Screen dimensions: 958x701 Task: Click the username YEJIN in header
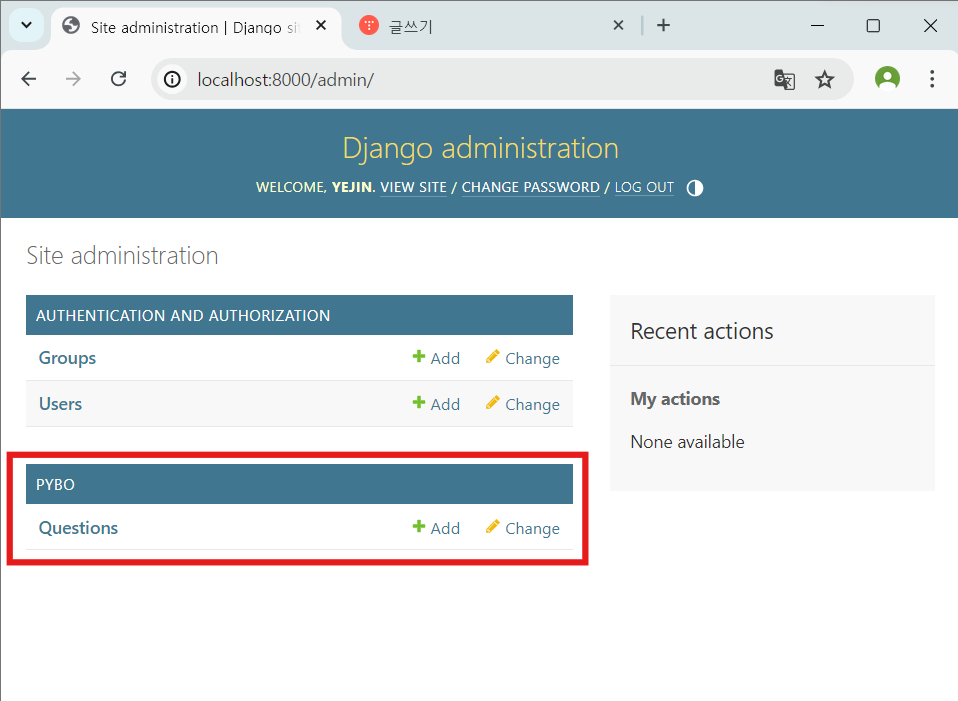click(352, 188)
